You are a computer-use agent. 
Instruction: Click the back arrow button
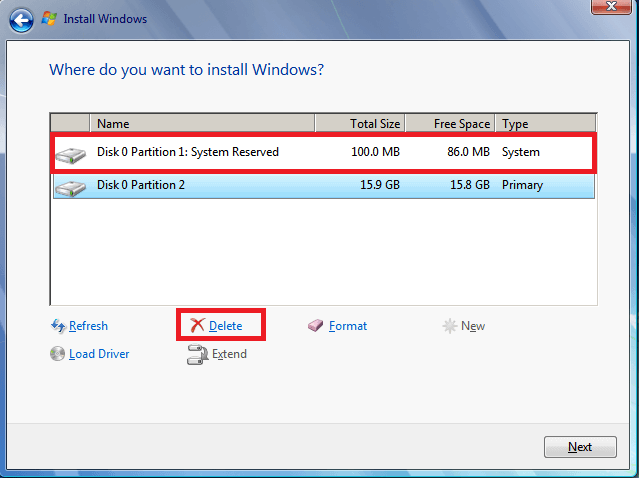(20, 18)
